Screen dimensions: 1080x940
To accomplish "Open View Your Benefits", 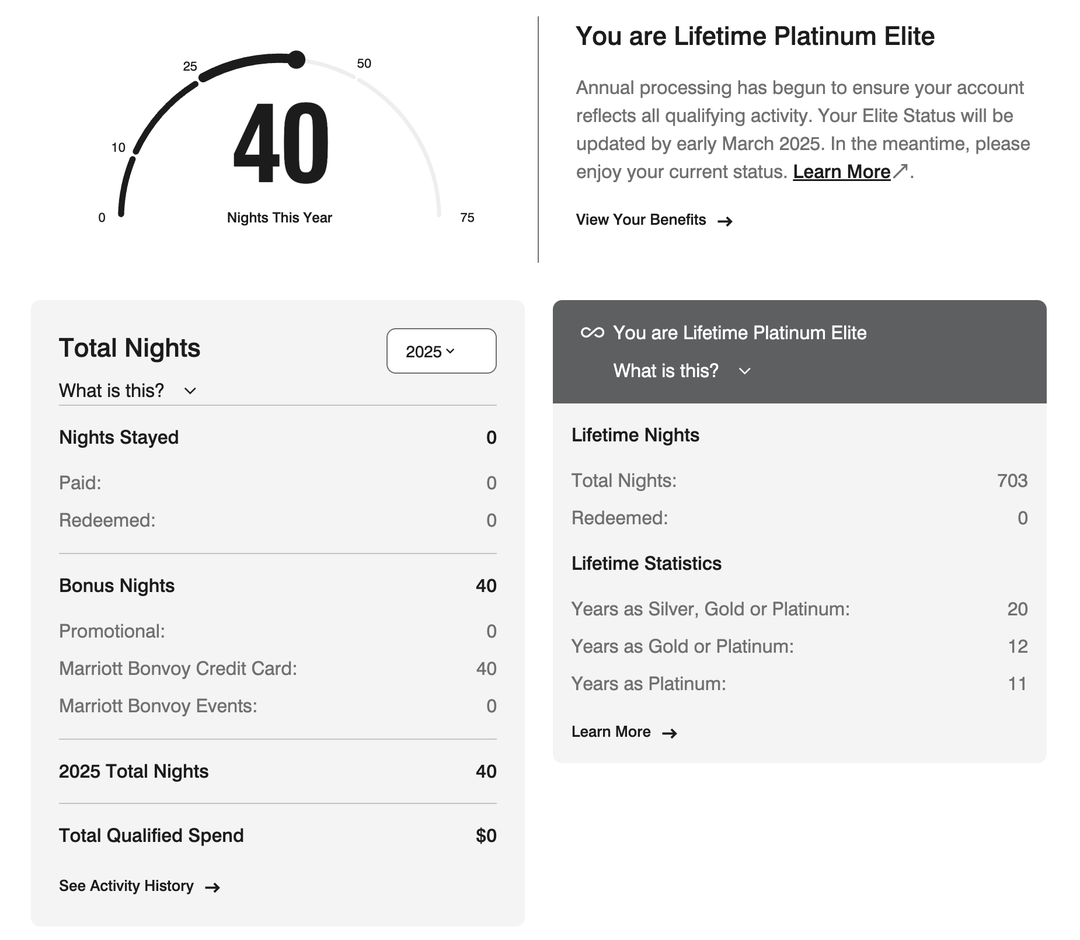I will point(641,220).
